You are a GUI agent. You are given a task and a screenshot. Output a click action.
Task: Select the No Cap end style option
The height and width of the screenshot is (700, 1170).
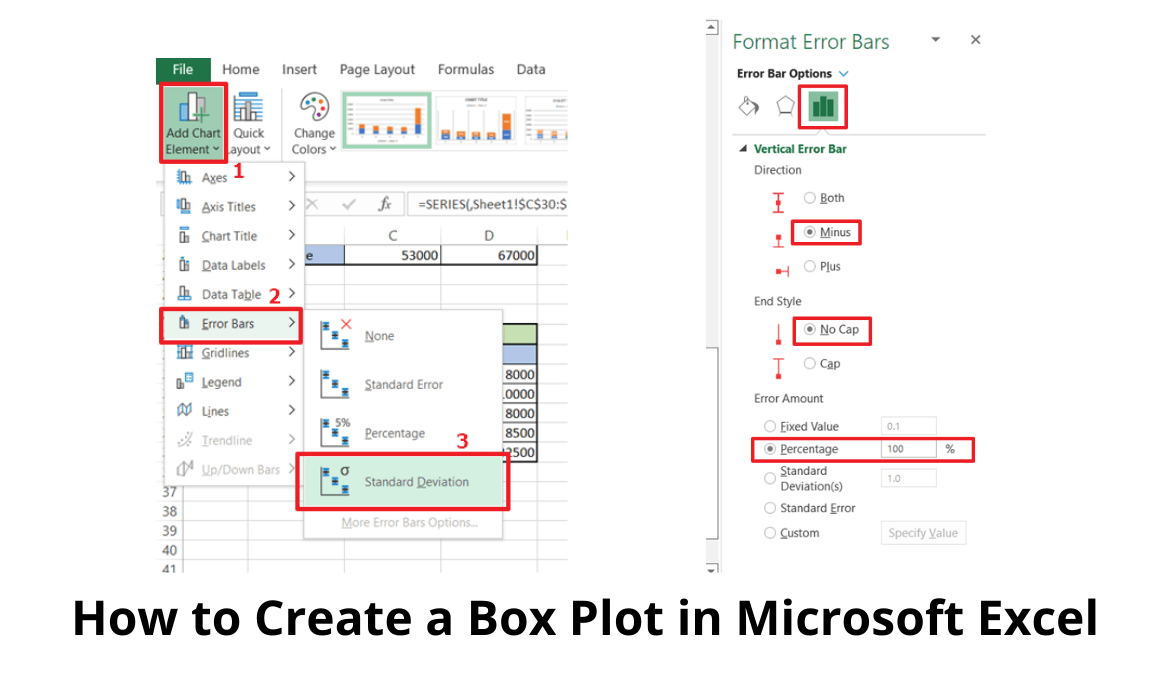[808, 330]
